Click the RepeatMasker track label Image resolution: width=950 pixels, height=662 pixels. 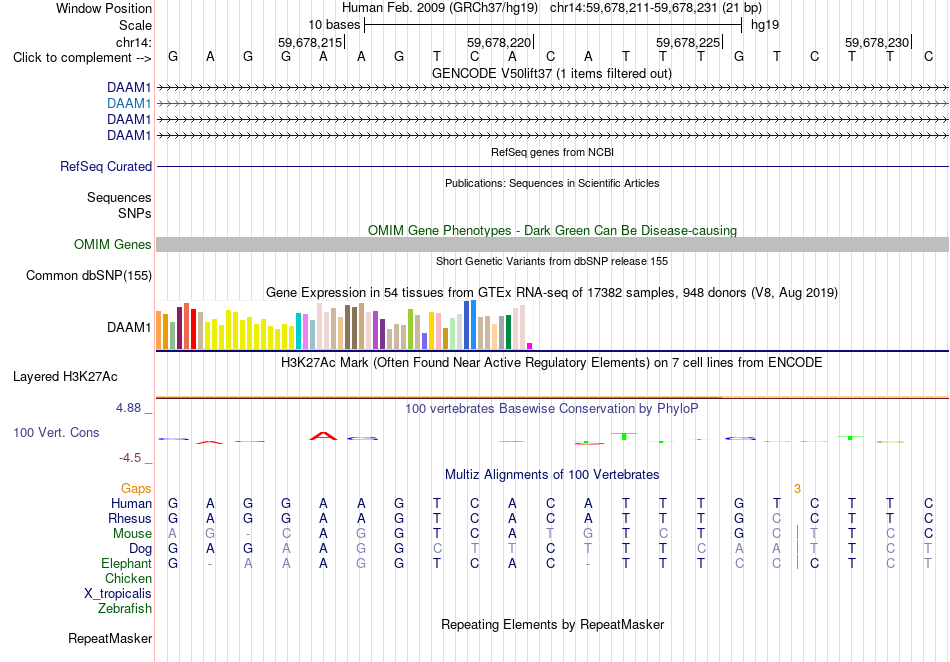coord(110,638)
